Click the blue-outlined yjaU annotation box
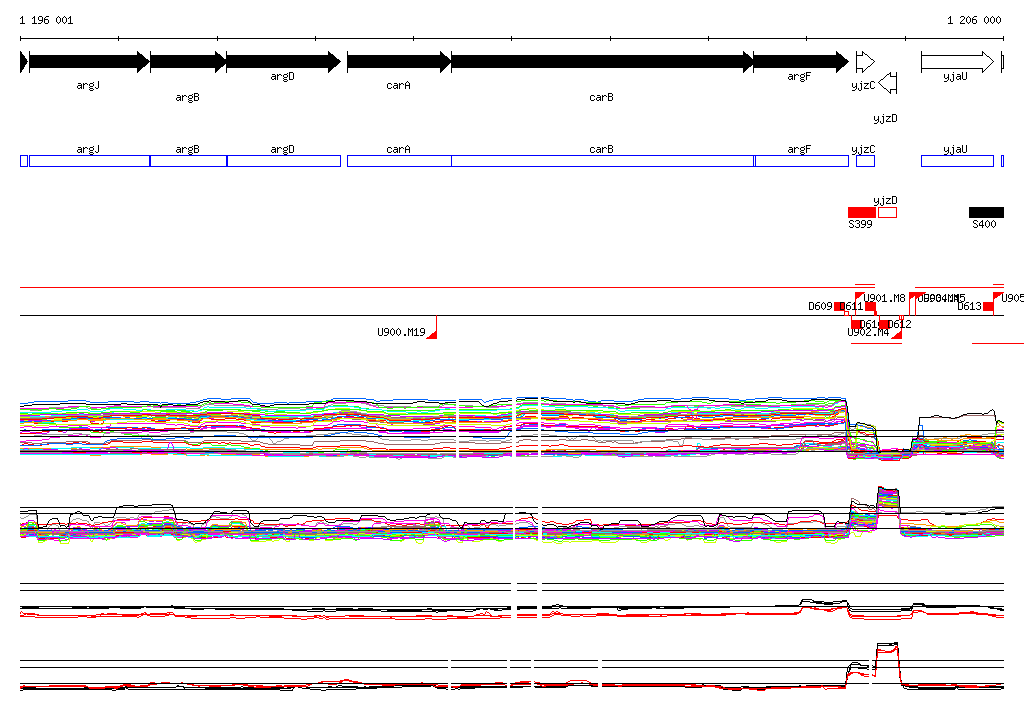 (x=957, y=161)
